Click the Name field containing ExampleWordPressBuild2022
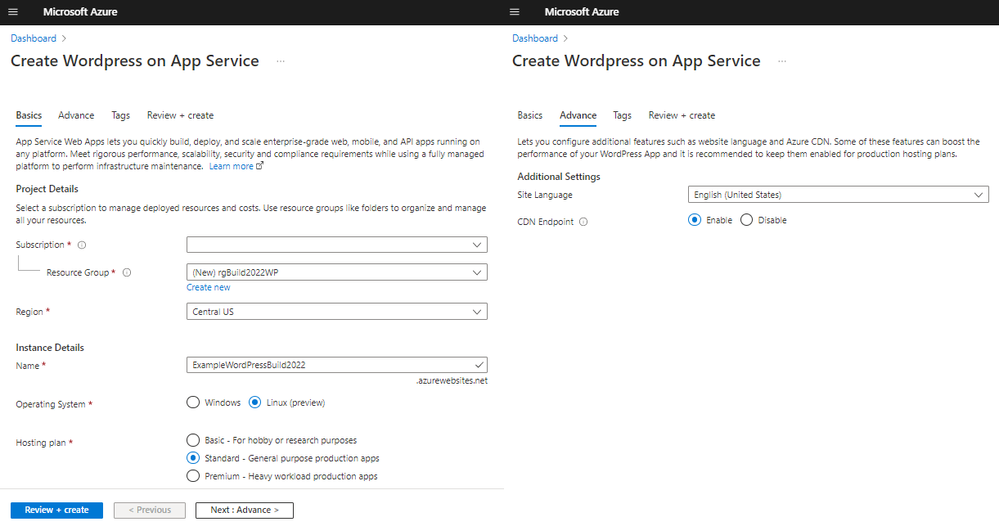Image resolution: width=999 pixels, height=526 pixels. click(x=337, y=365)
